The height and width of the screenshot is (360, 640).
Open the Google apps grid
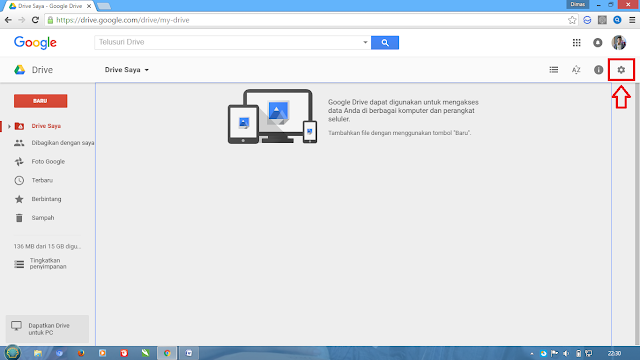576,42
